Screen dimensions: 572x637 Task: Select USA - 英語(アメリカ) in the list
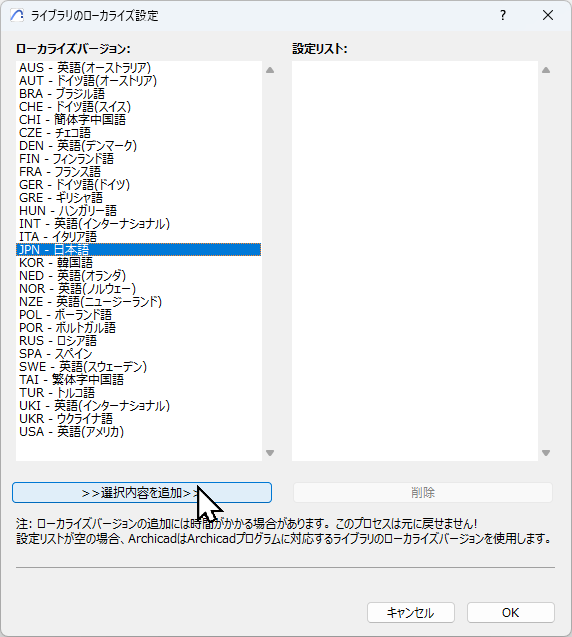[139, 431]
